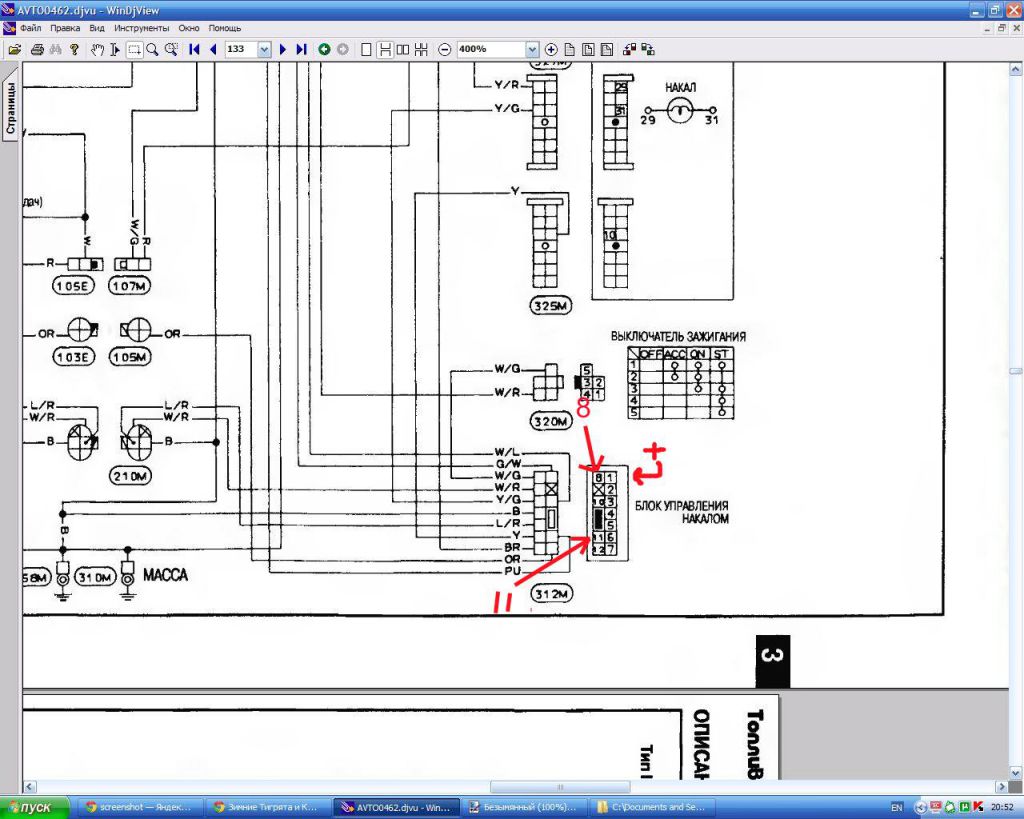This screenshot has width=1024, height=819.
Task: Open Find with the binoculars icon
Action: click(x=55, y=49)
